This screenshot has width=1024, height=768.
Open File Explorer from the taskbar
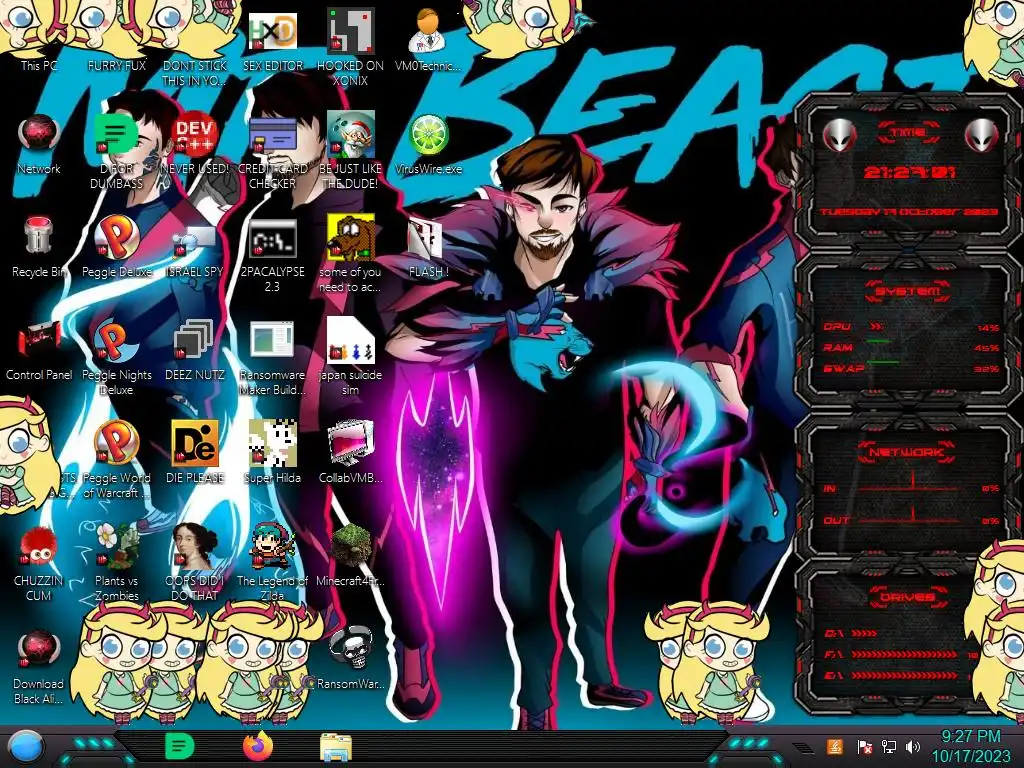[x=336, y=747]
